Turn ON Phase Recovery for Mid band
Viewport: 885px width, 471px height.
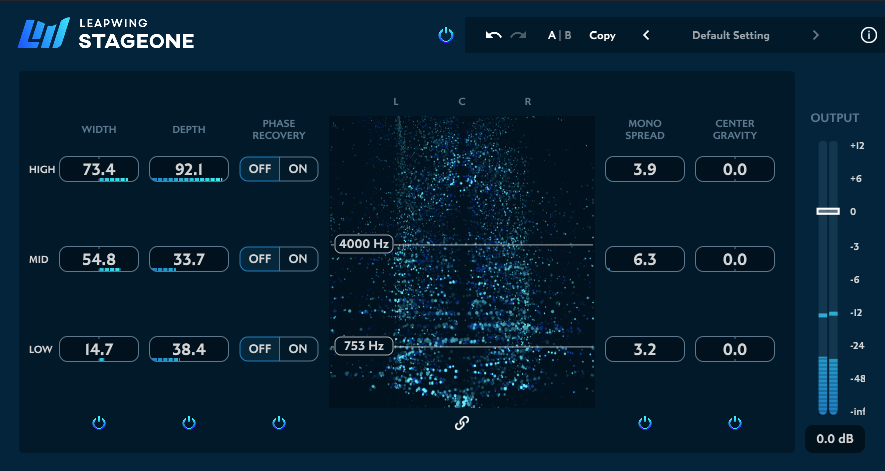coord(298,259)
